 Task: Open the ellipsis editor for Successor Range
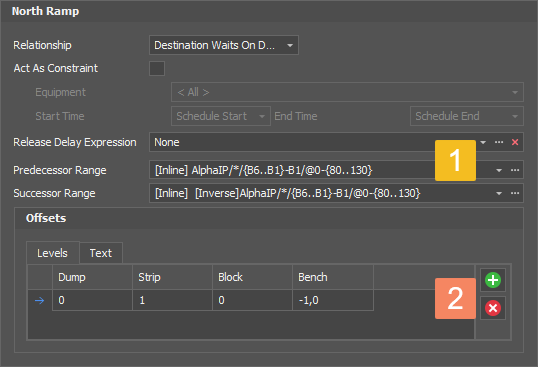click(515, 193)
